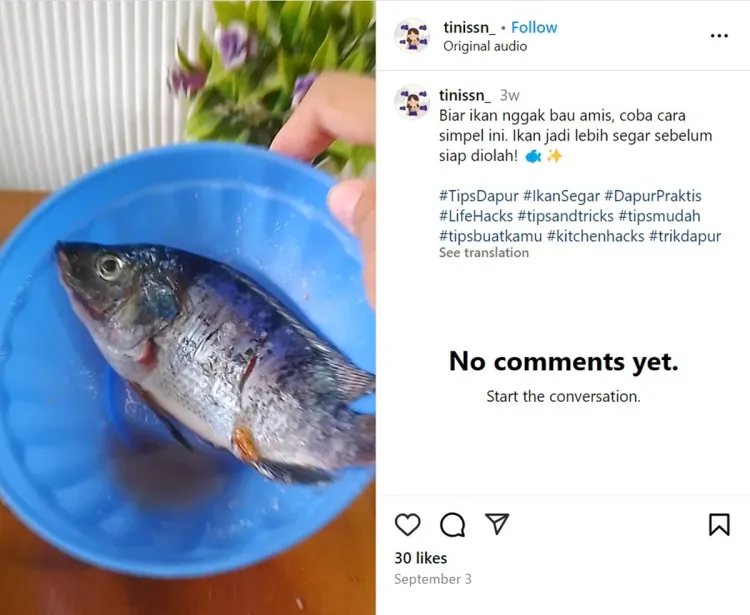Open the #LifeHacks hashtag
Viewport: 750px width, 615px height.
[x=476, y=216]
